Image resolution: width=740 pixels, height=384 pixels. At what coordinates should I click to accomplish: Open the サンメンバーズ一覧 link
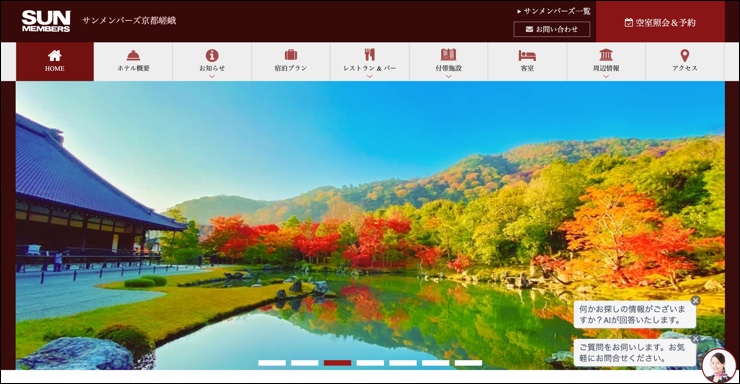[x=554, y=11]
